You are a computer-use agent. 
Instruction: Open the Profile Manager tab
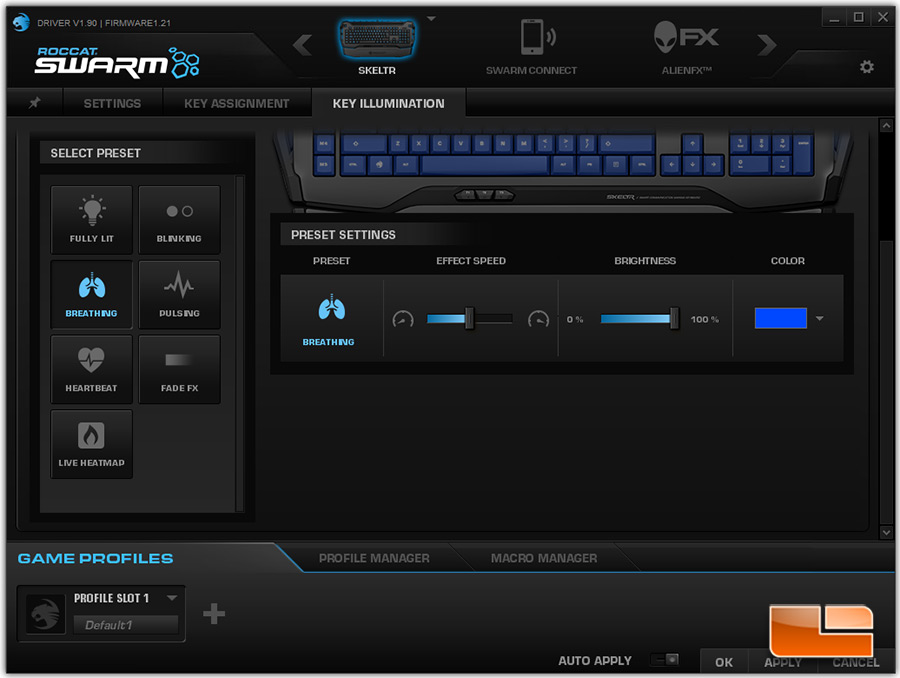[x=374, y=558]
